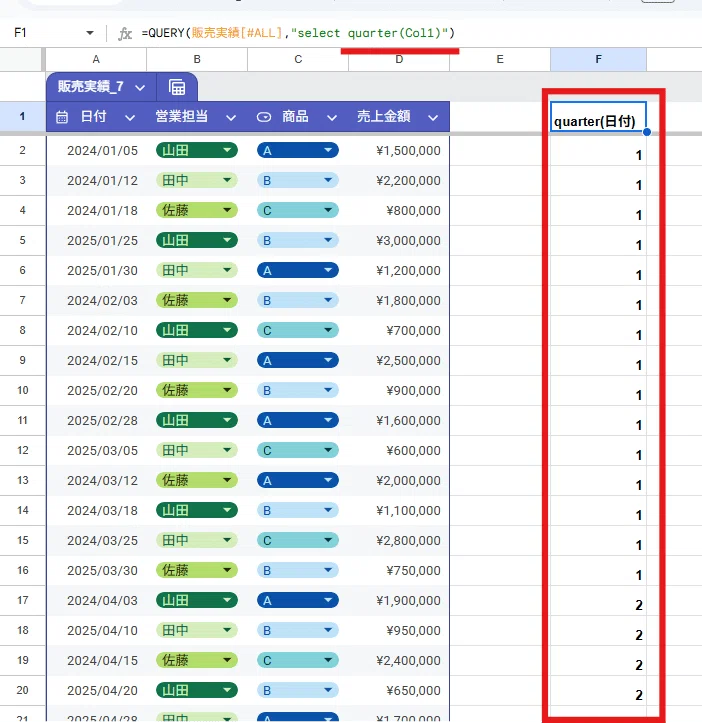702x723 pixels.
Task: Open 山田 chip in row 11
Action: [x=196, y=420]
